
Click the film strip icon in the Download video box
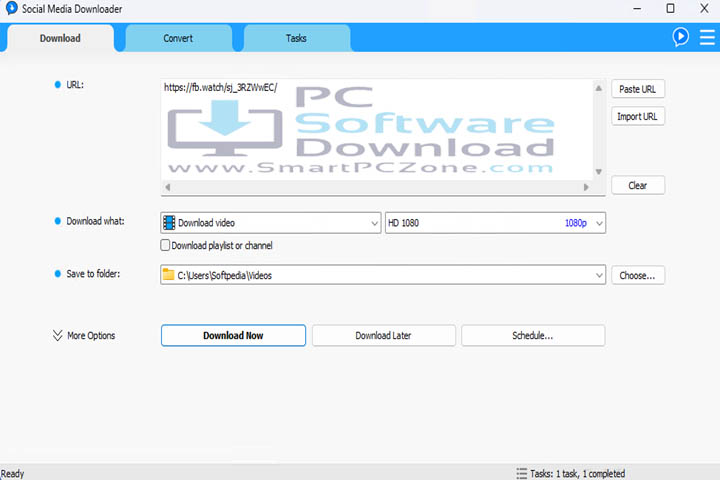point(169,223)
